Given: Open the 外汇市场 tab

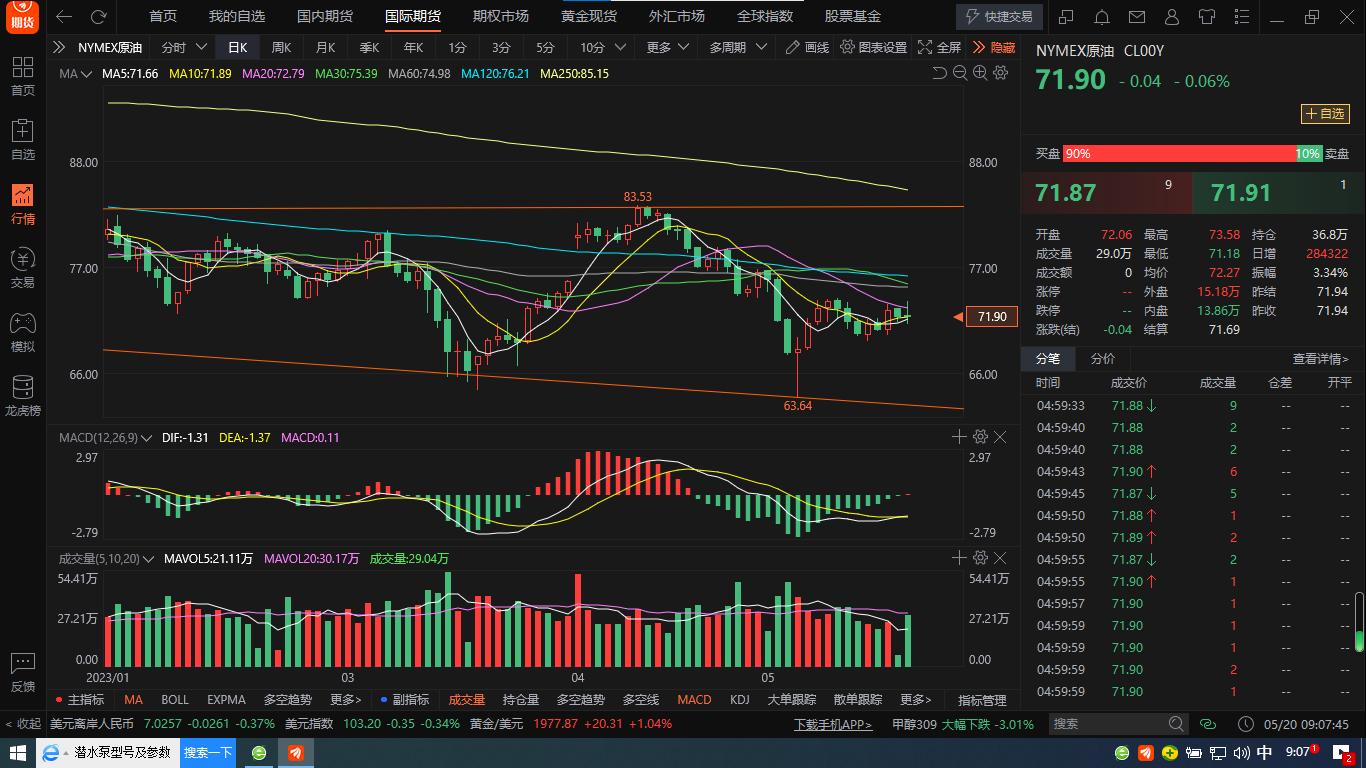Looking at the screenshot, I should point(677,16).
